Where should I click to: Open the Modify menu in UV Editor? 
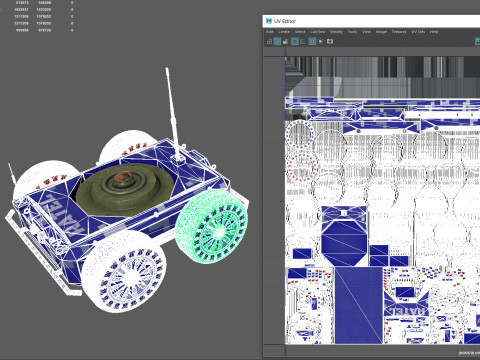[336, 32]
